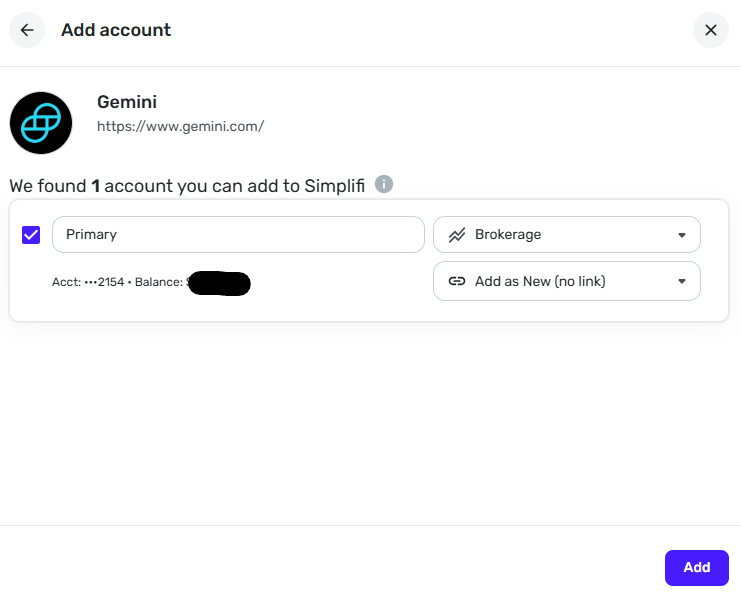This screenshot has height=604, width=741.
Task: Click the bullet separator before Balance
Action: (130, 283)
